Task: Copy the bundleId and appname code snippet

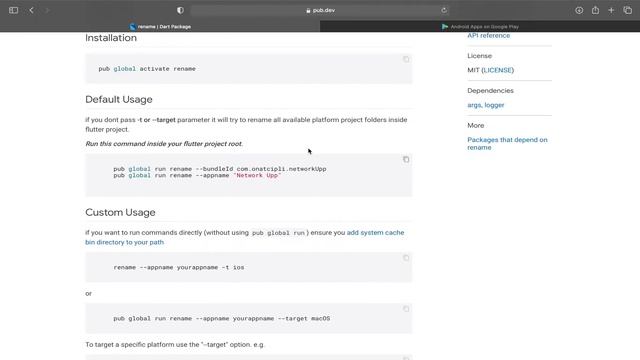Action: coord(406,159)
